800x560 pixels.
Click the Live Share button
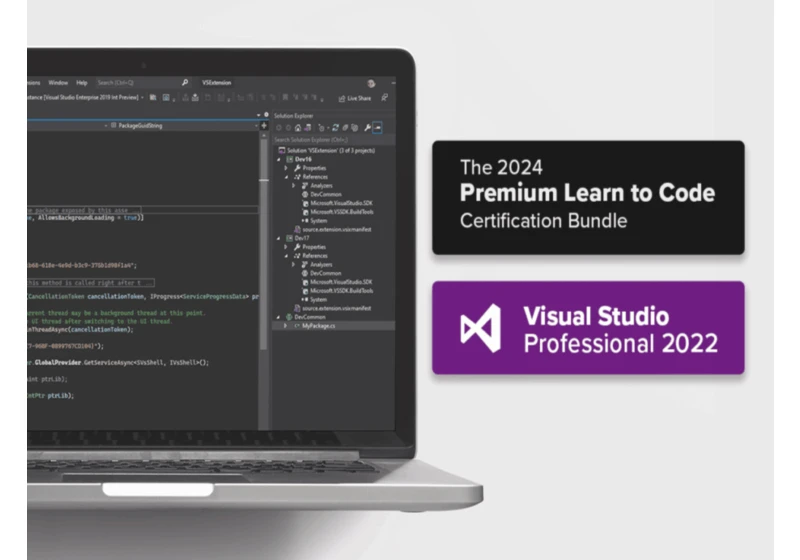pos(355,98)
